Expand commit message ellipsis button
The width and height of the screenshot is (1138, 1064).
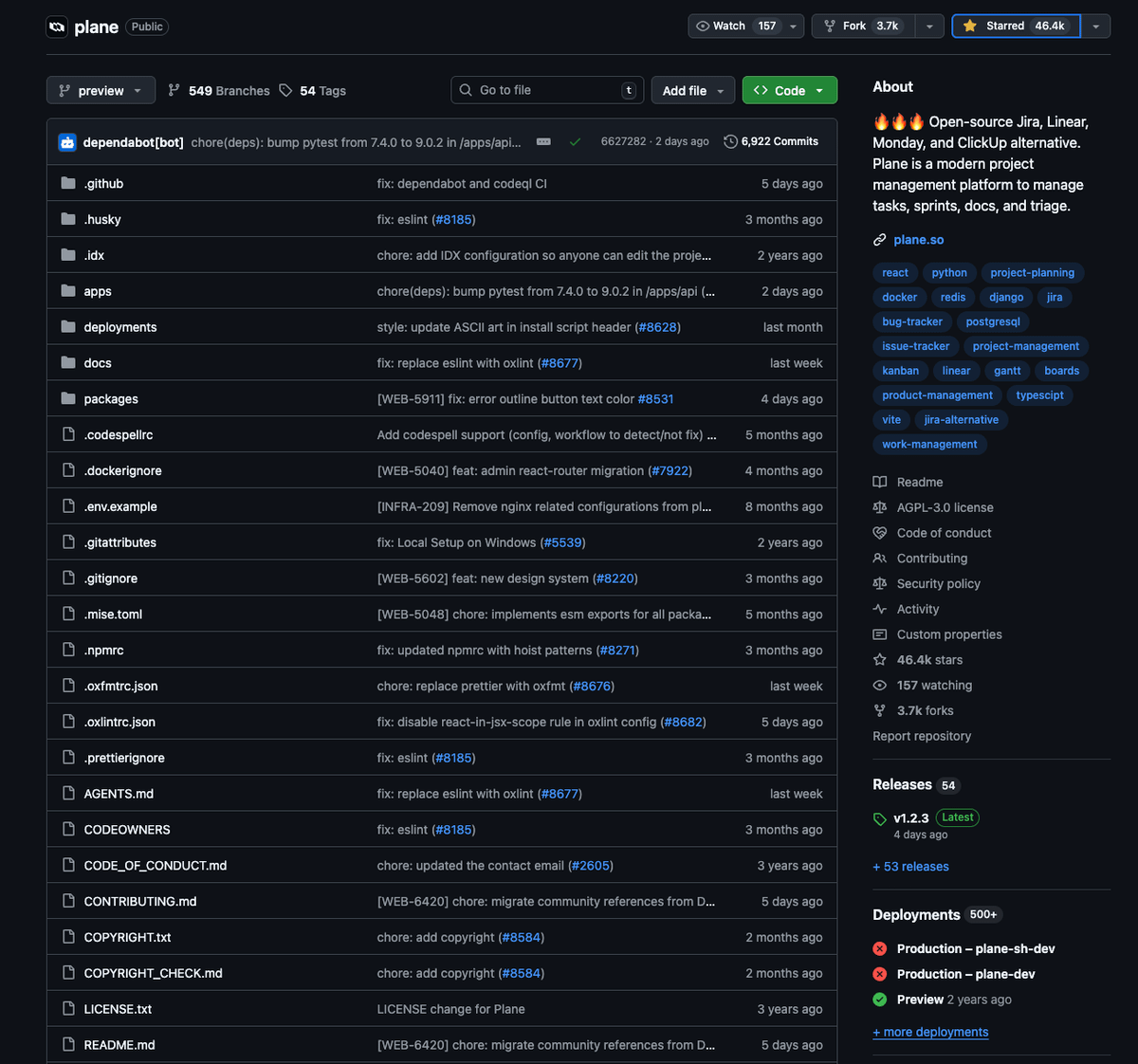[x=543, y=141]
